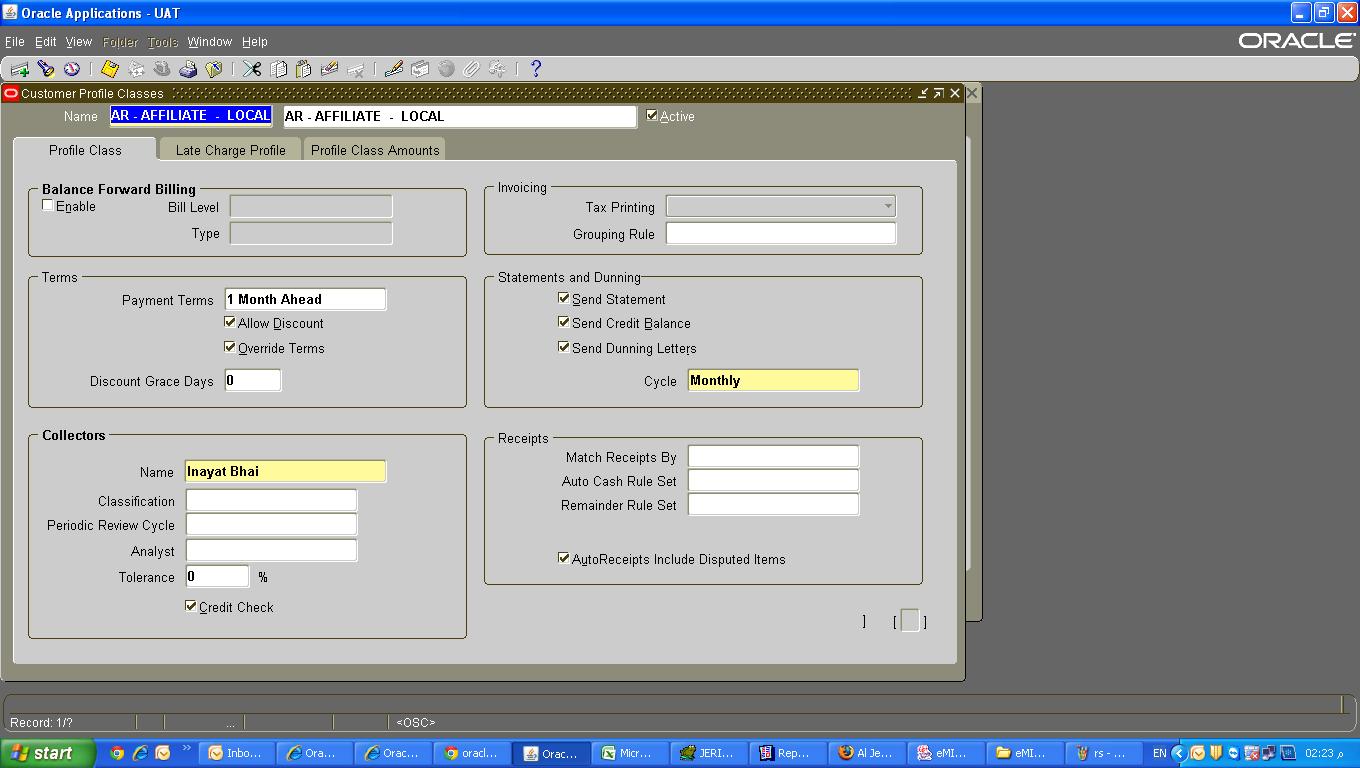This screenshot has width=1360, height=768.
Task: Toggle Send Statement checkbox
Action: point(564,298)
